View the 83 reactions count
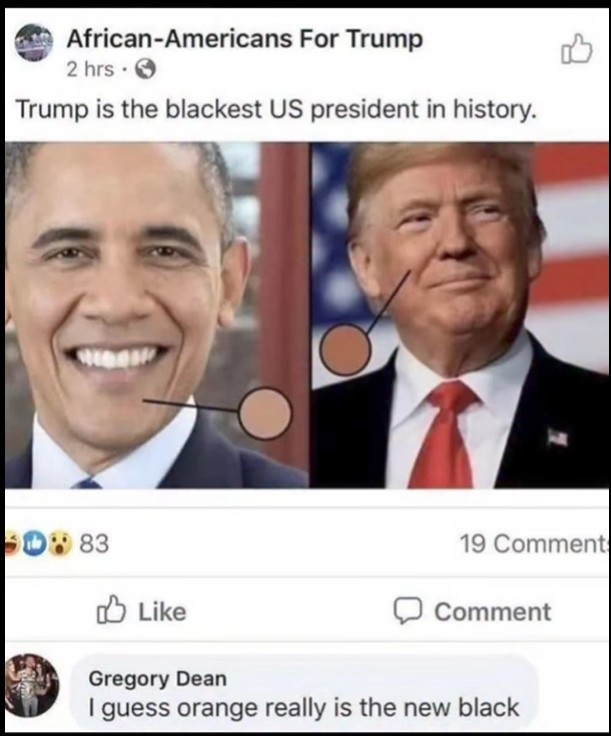The width and height of the screenshot is (611, 736). click(94, 544)
